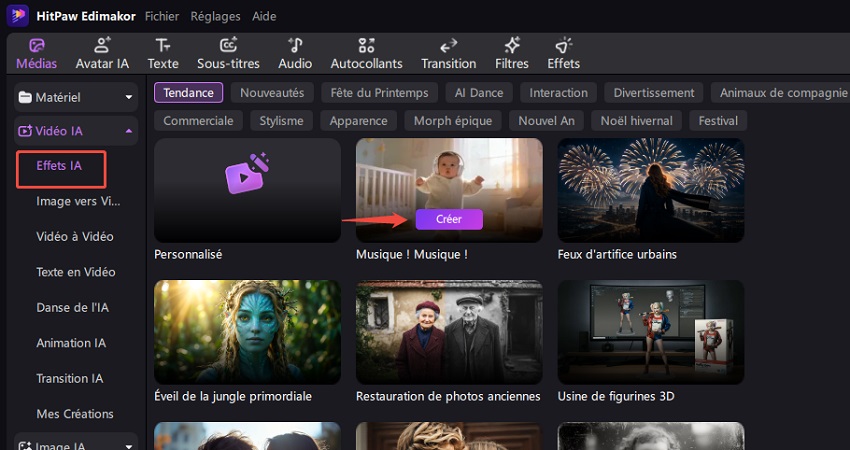Click the Personnalisé label text

188,254
